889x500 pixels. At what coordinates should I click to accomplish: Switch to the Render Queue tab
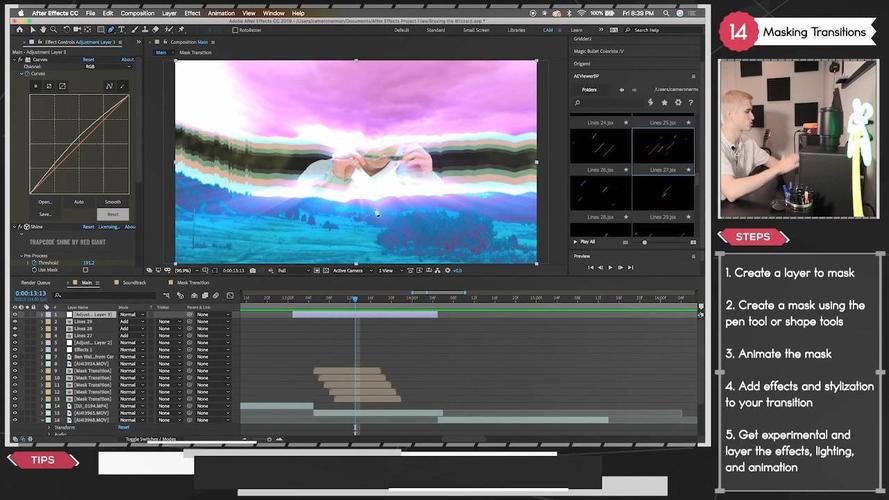pyautogui.click(x=36, y=282)
